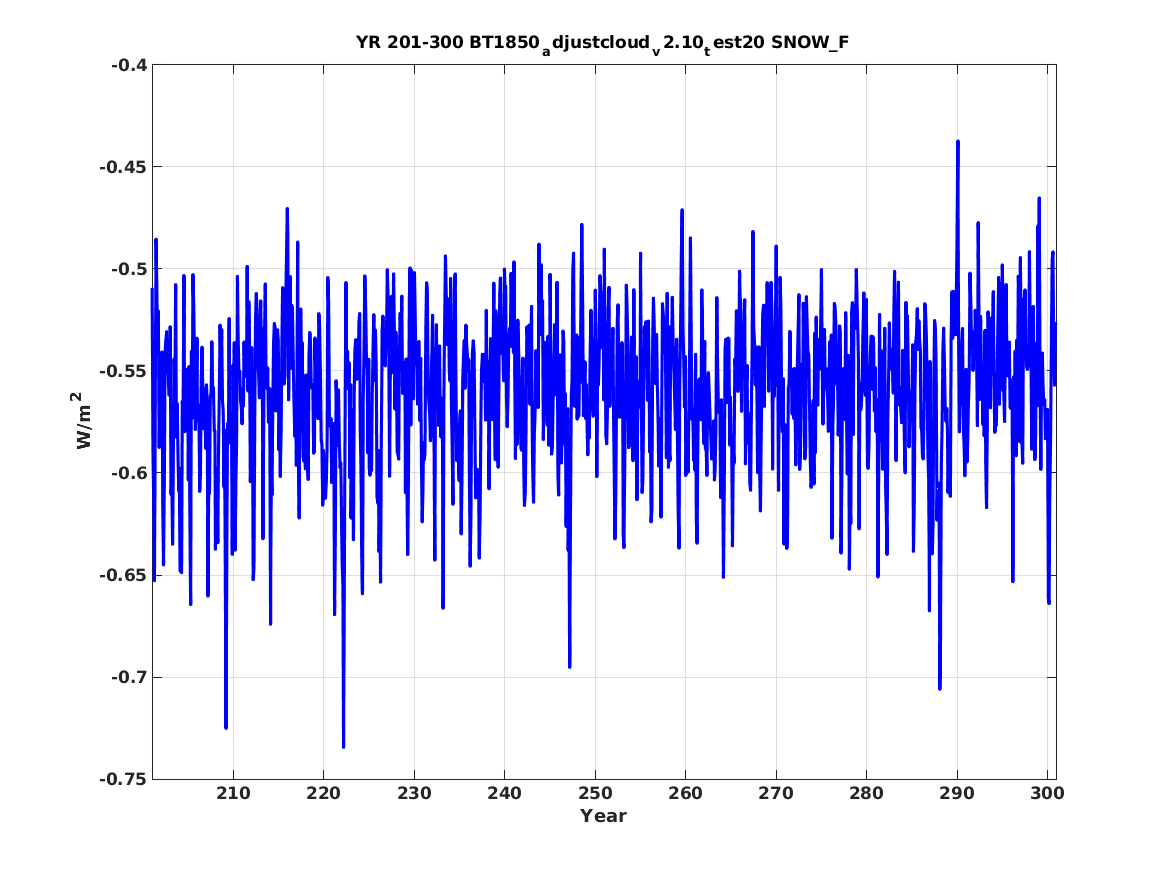Click the x-axis tick label 220
The image size is (1167, 875).
tap(324, 793)
